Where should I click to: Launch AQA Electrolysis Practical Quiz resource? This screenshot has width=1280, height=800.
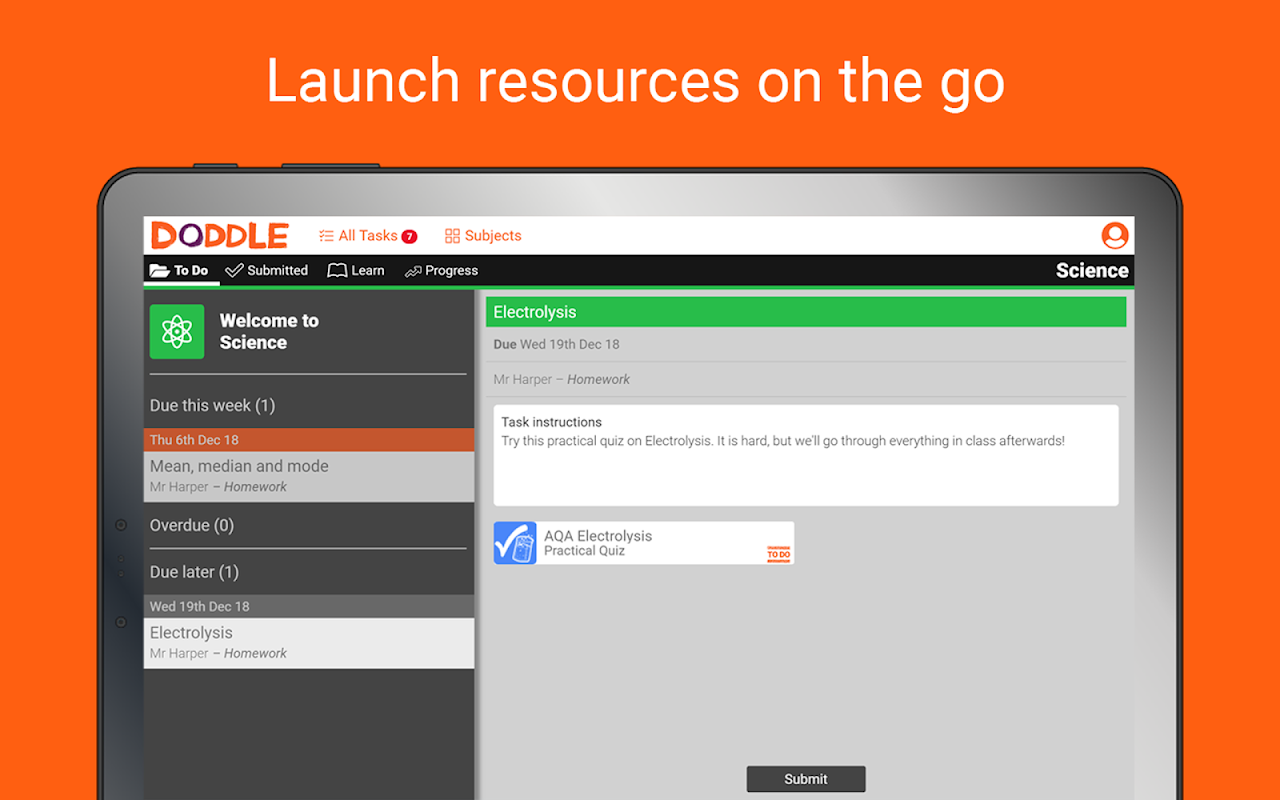(x=644, y=543)
